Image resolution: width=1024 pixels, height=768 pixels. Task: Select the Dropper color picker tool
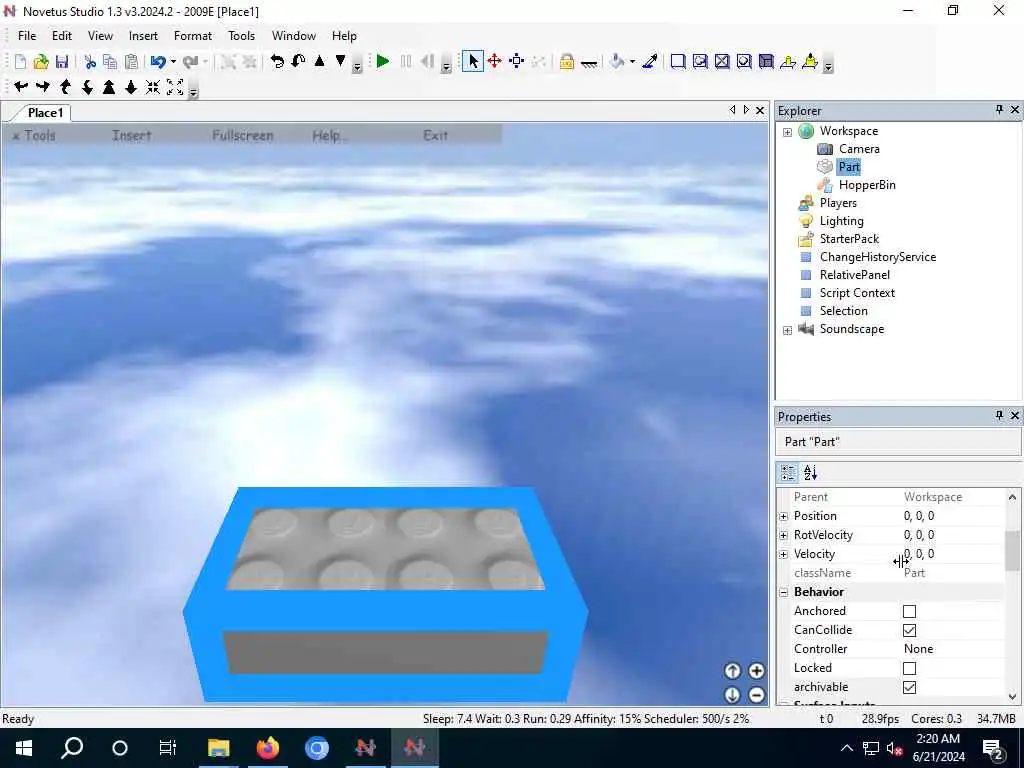(x=650, y=61)
